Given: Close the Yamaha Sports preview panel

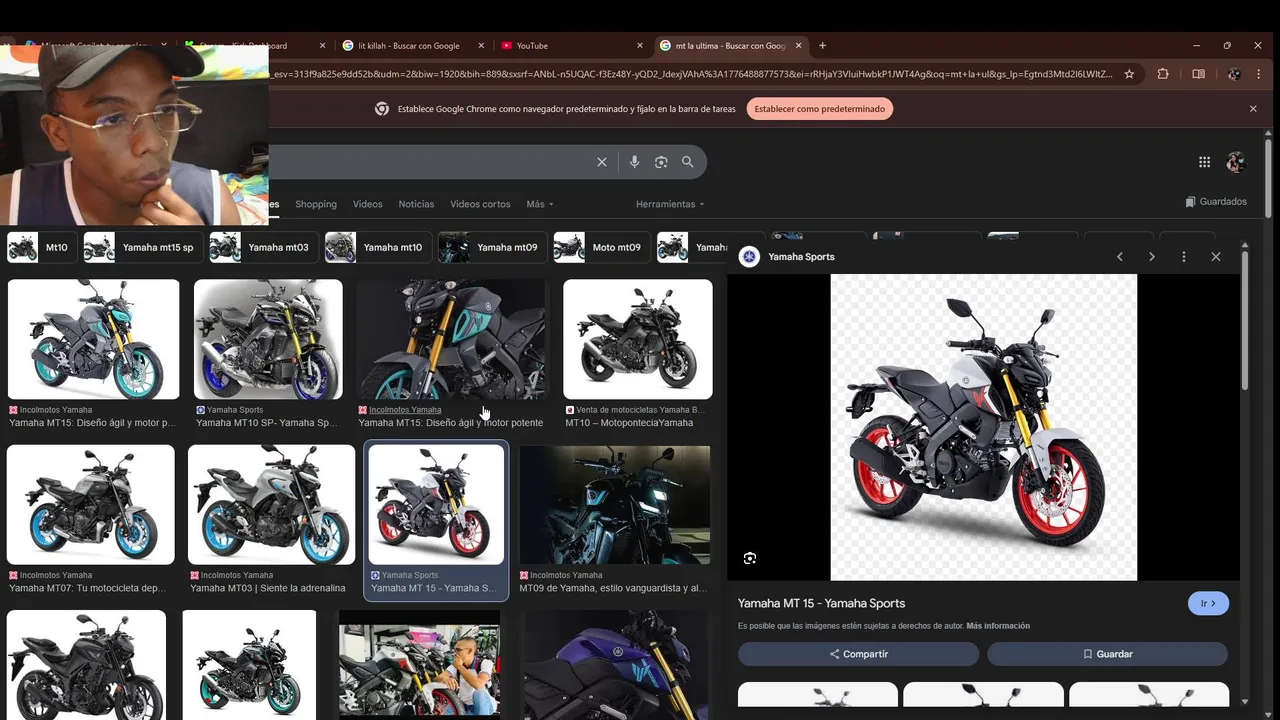Looking at the screenshot, I should (1216, 257).
